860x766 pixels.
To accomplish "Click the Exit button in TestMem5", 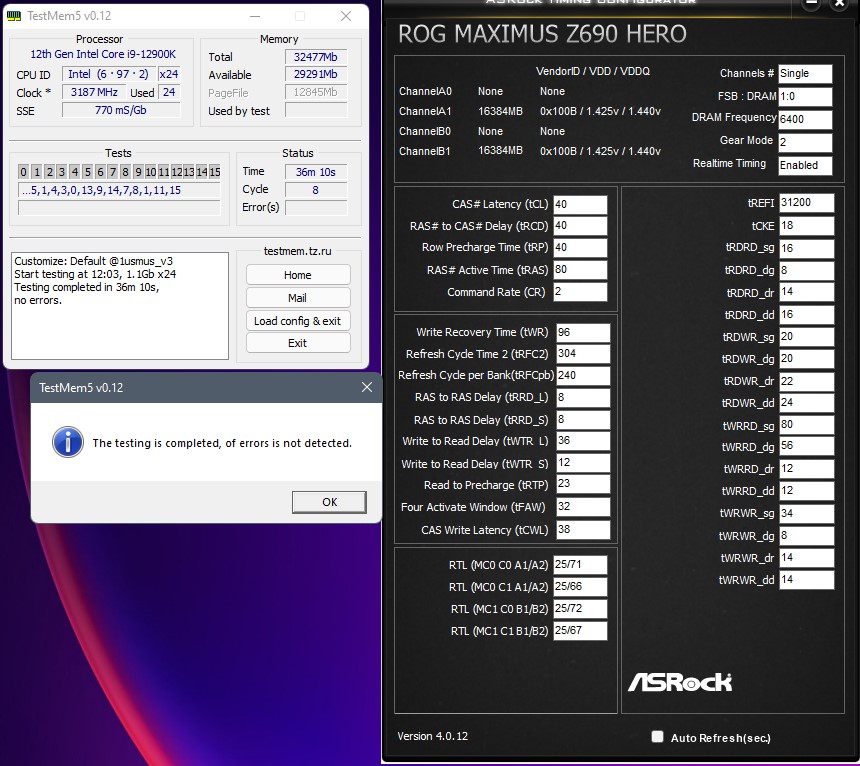I will 298,343.
